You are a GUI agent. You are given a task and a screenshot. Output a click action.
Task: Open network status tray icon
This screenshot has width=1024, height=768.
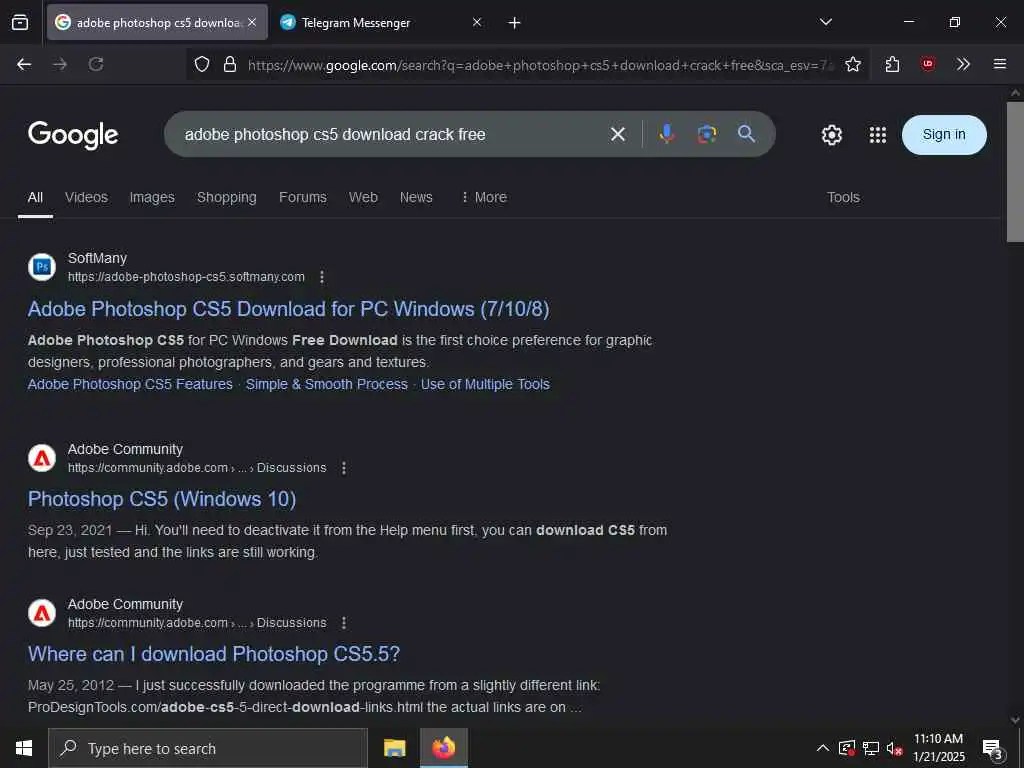[871, 748]
